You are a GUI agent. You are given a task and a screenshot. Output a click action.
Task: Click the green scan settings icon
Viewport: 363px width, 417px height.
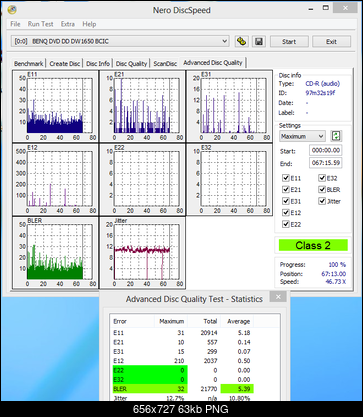[x=336, y=136]
